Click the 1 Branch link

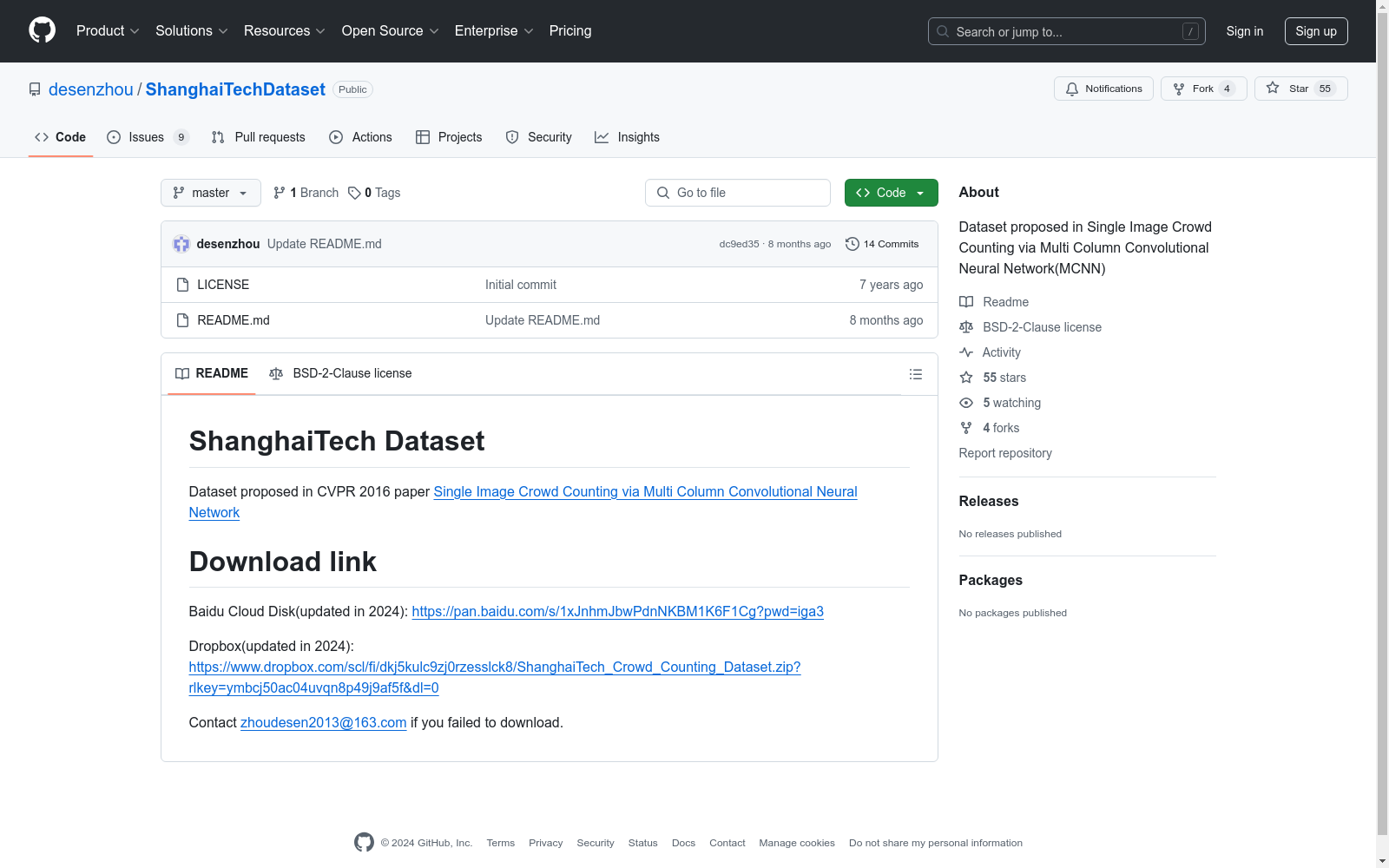pyautogui.click(x=306, y=193)
